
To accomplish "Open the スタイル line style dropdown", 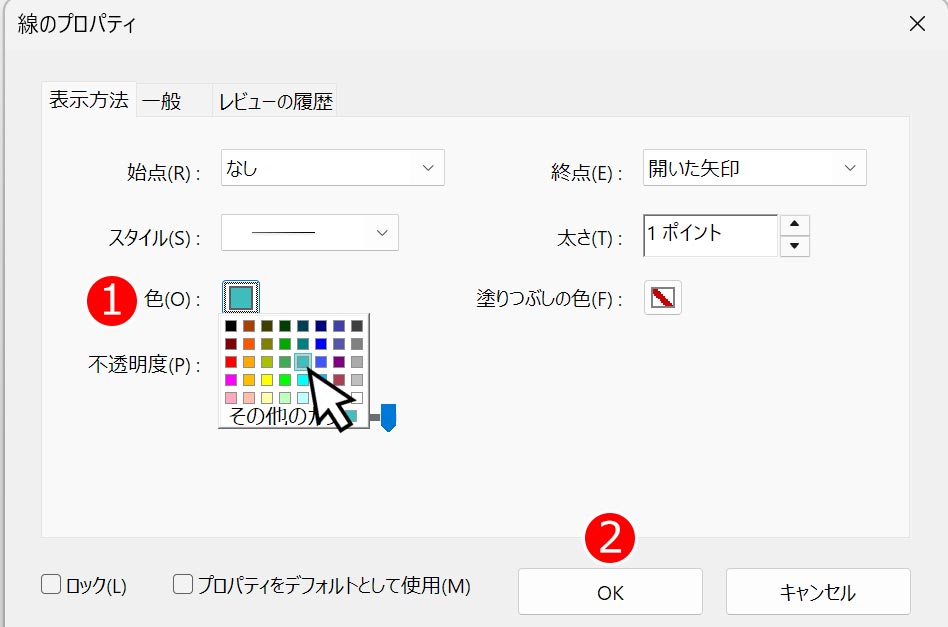I will (x=310, y=232).
